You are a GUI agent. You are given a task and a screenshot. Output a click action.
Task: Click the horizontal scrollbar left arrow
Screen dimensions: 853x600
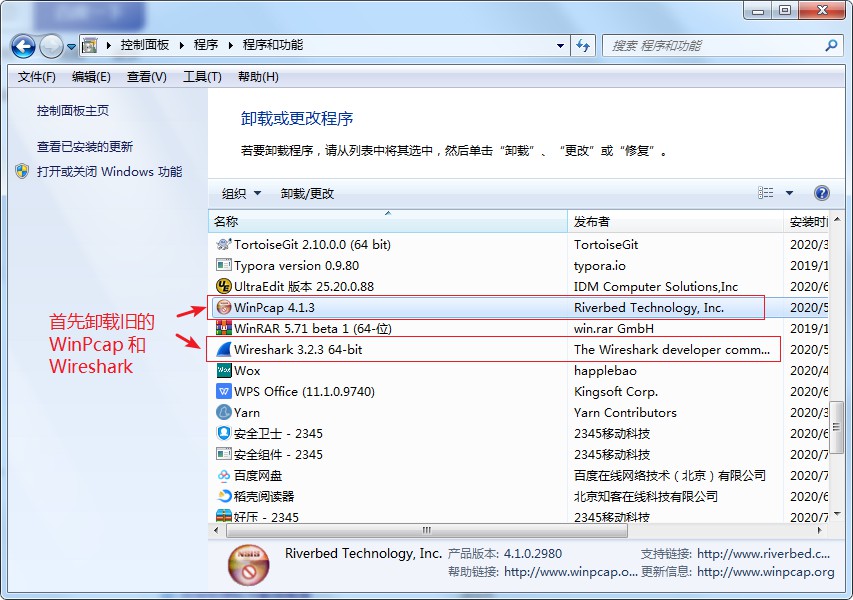click(x=217, y=530)
